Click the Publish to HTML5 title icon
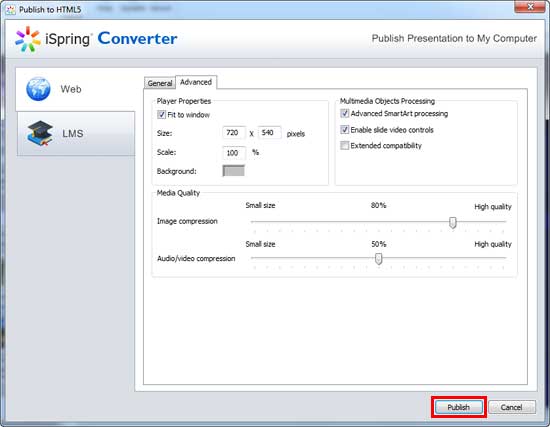 point(11,10)
